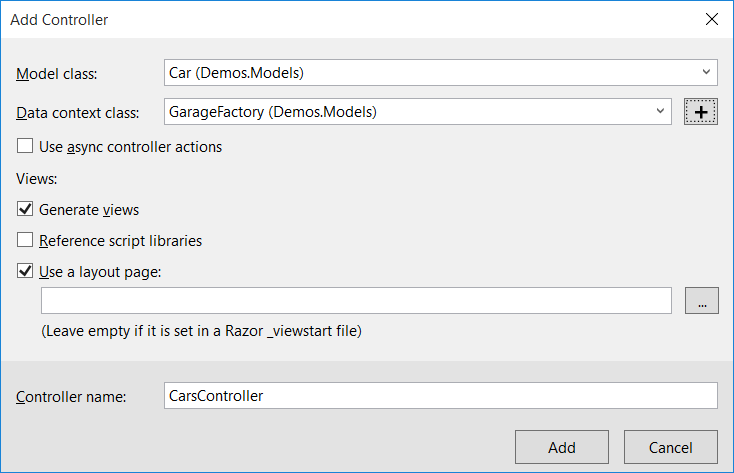734x473 pixels.
Task: Click the Add Controller title bar text
Action: [59, 19]
